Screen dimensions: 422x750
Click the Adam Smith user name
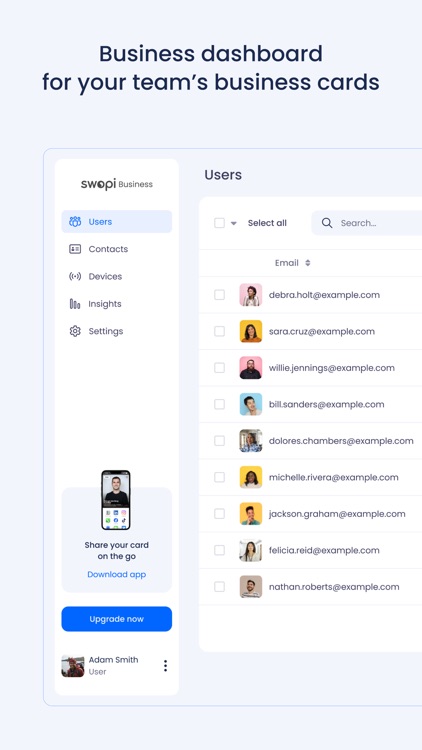[113, 660]
